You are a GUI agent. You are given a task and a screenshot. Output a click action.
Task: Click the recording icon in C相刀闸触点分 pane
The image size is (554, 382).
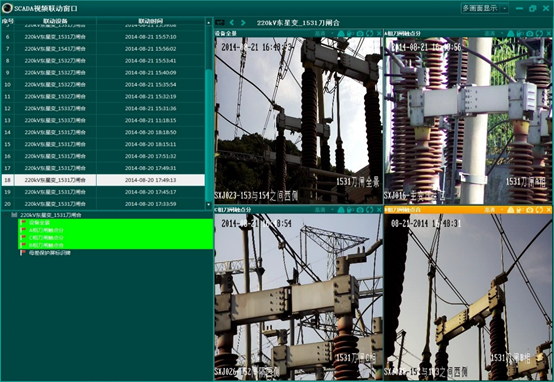350,210
